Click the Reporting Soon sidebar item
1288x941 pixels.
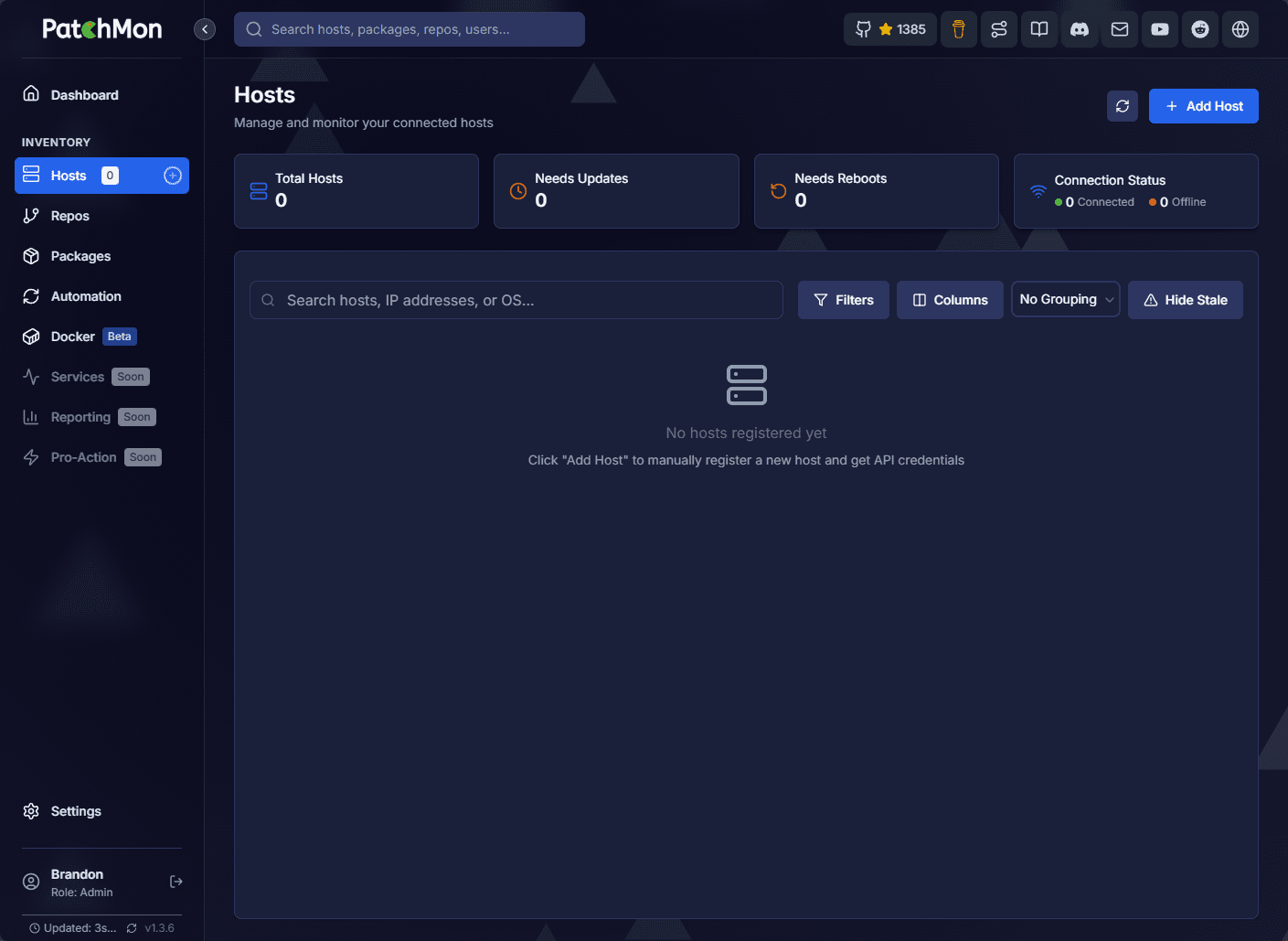101,417
